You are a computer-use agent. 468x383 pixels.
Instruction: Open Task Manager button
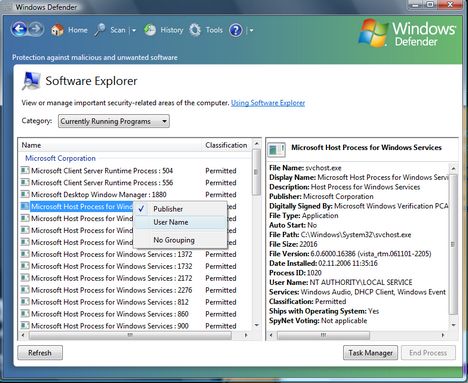click(370, 353)
